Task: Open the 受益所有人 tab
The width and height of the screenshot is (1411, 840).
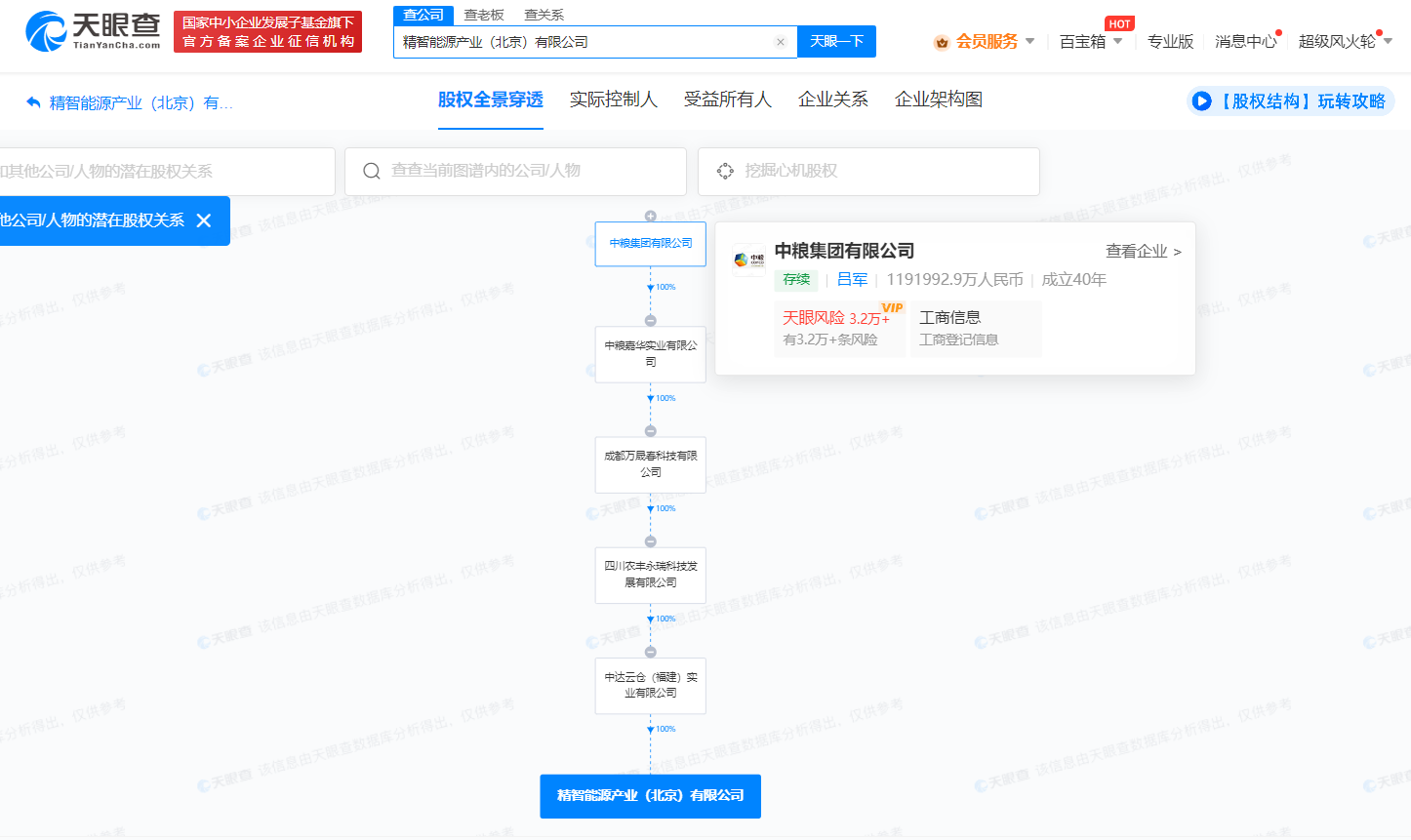Action: [x=728, y=100]
